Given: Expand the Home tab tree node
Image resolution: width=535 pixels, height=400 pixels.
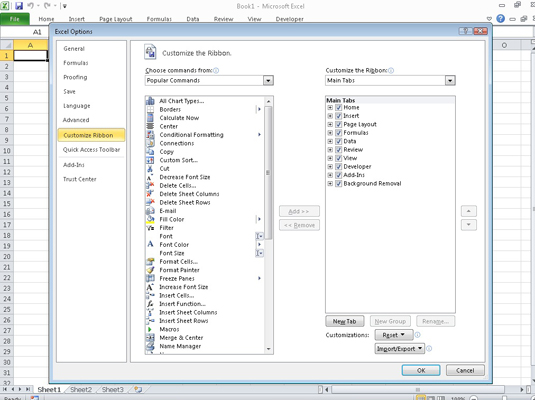Looking at the screenshot, I should [330, 107].
